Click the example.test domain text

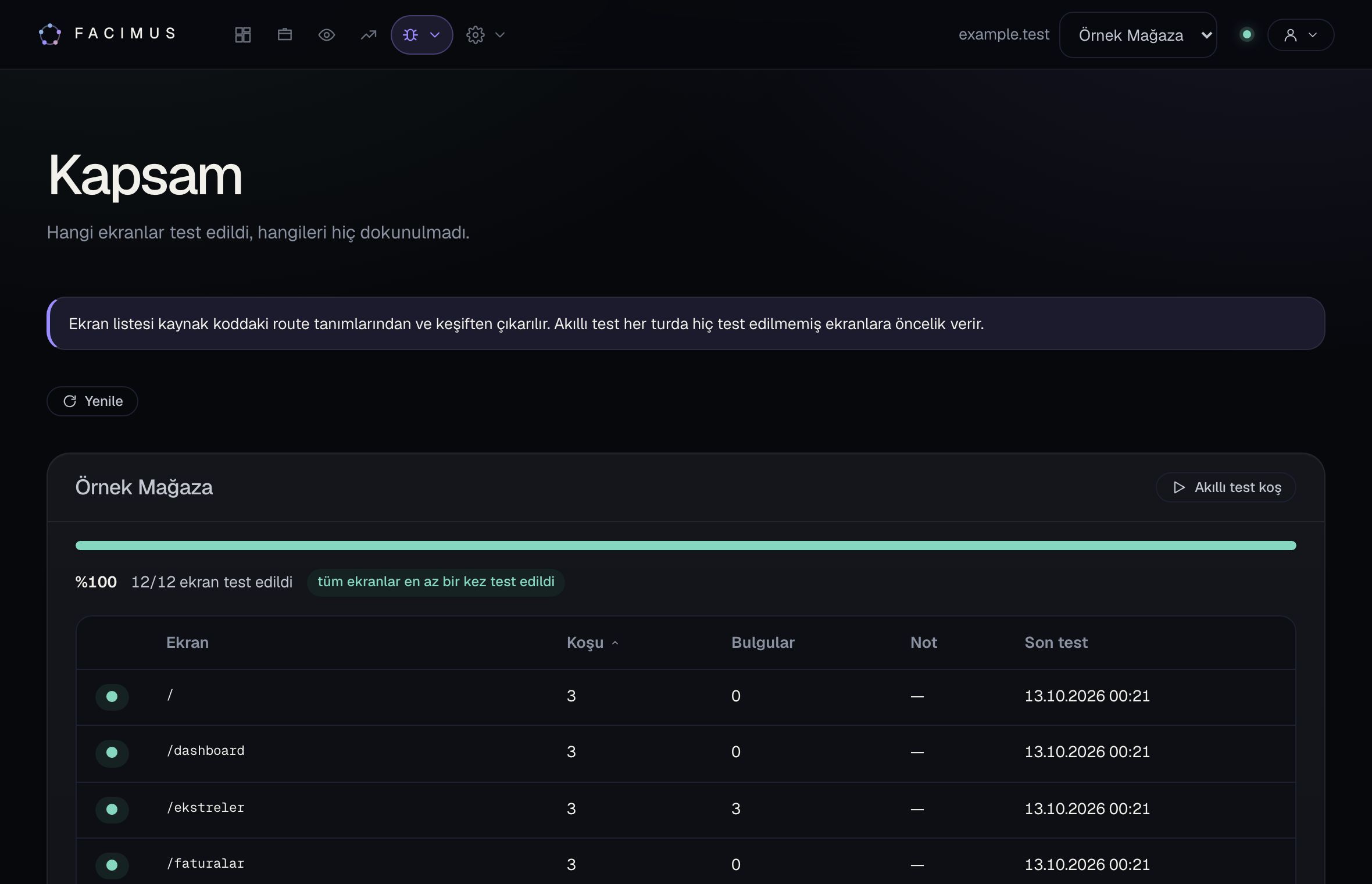tap(1004, 34)
